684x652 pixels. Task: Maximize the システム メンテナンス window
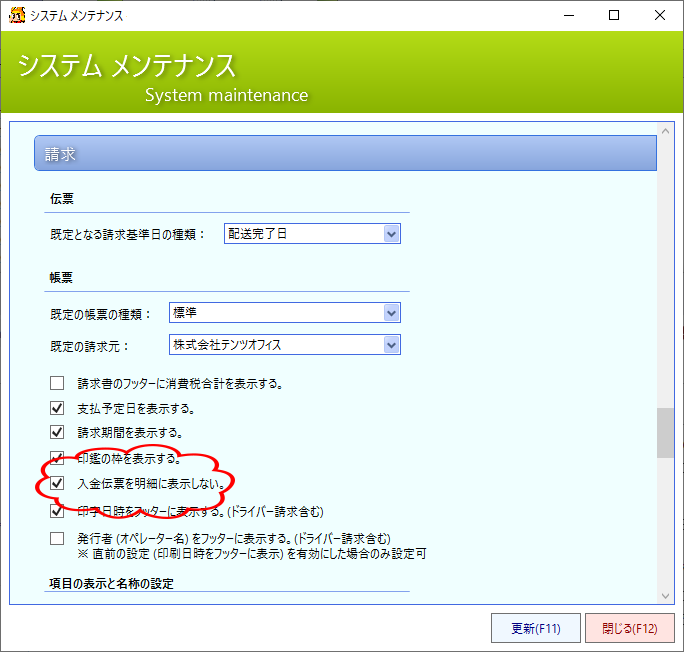tap(614, 15)
